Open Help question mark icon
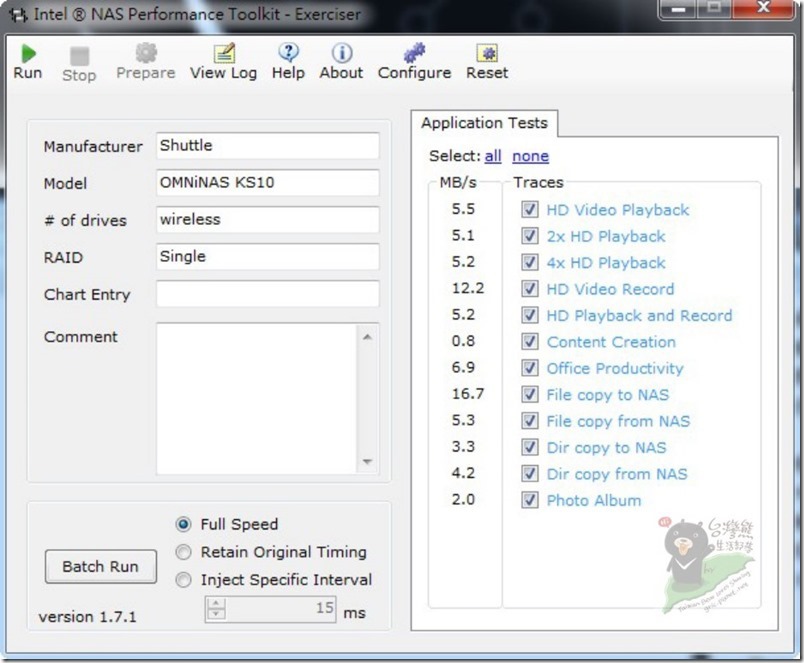804x663 pixels. tap(289, 53)
